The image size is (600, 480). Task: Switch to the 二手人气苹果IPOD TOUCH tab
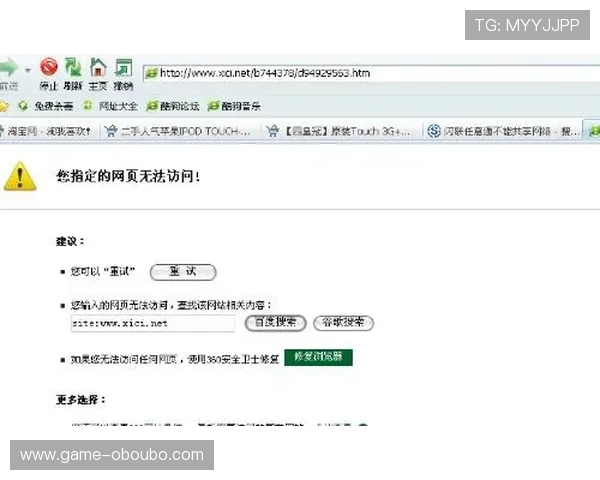click(179, 131)
